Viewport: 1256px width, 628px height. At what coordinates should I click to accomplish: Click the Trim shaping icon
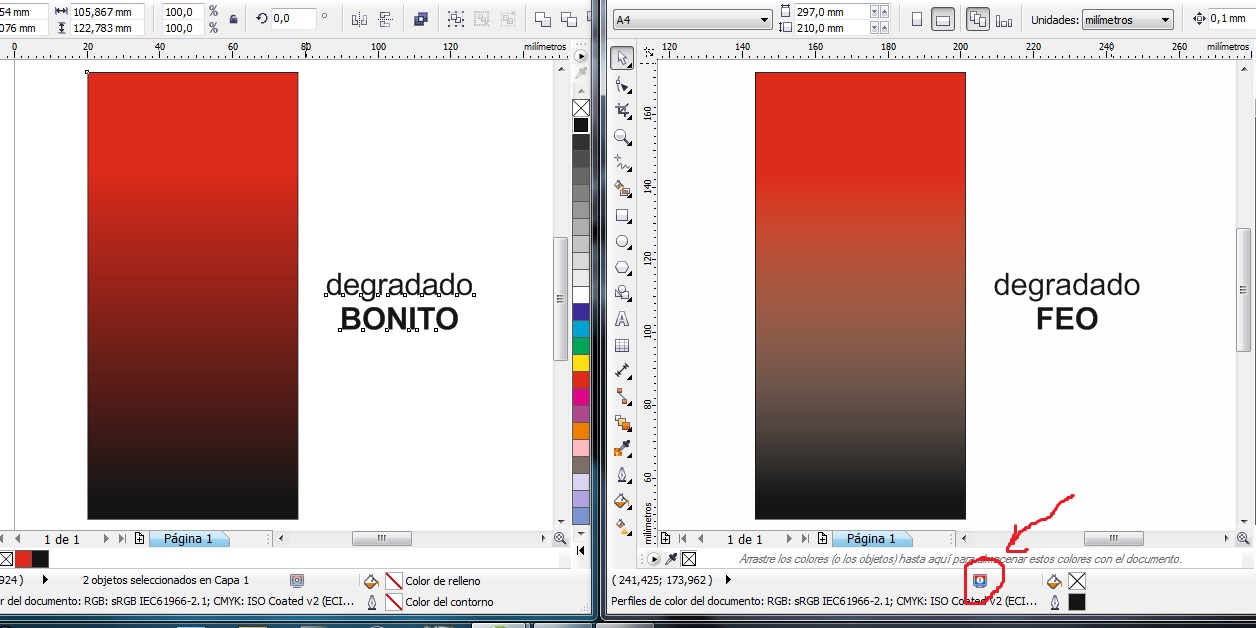[569, 19]
